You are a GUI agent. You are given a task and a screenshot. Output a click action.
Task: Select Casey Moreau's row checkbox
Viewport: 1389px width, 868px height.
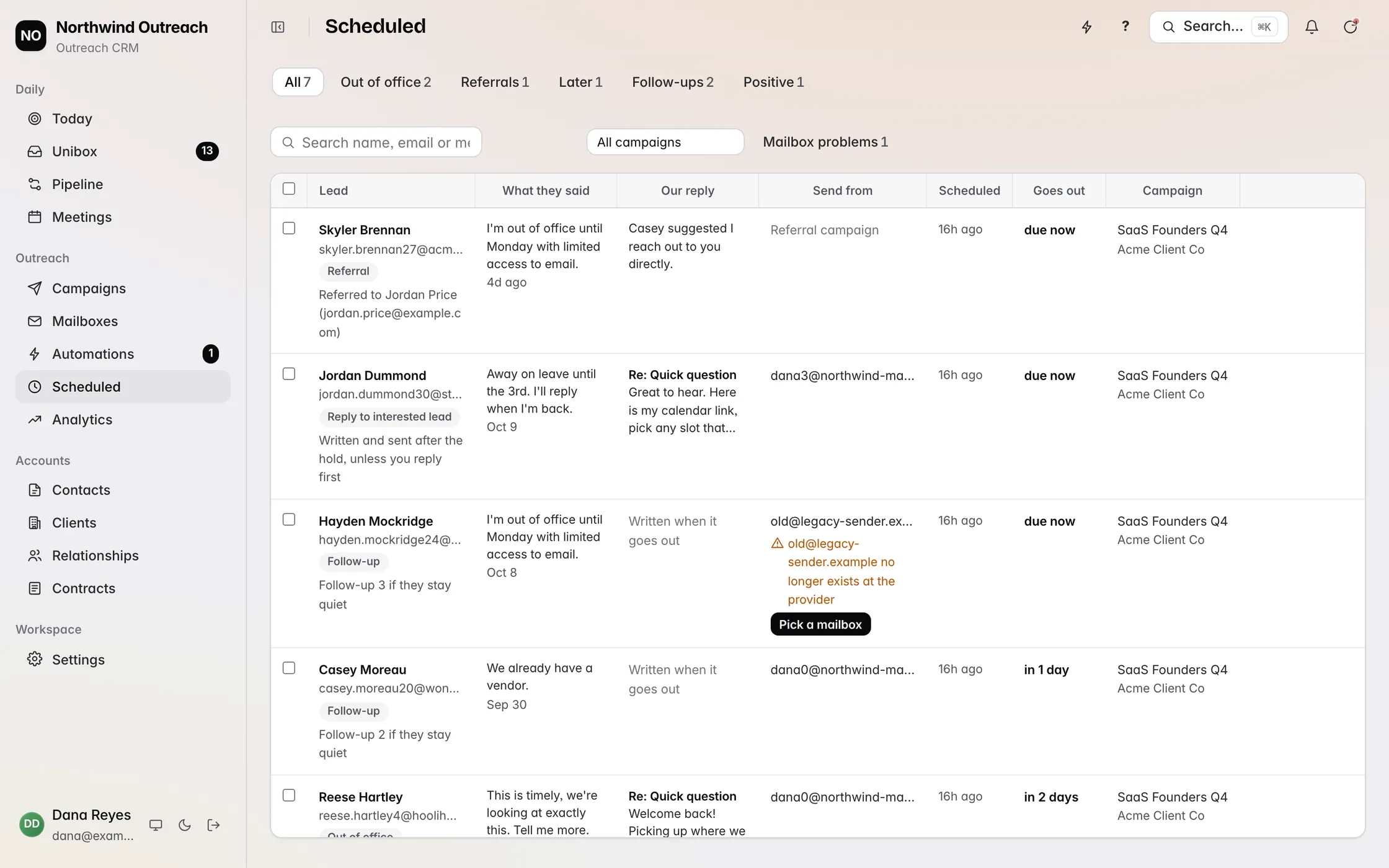pyautogui.click(x=289, y=668)
